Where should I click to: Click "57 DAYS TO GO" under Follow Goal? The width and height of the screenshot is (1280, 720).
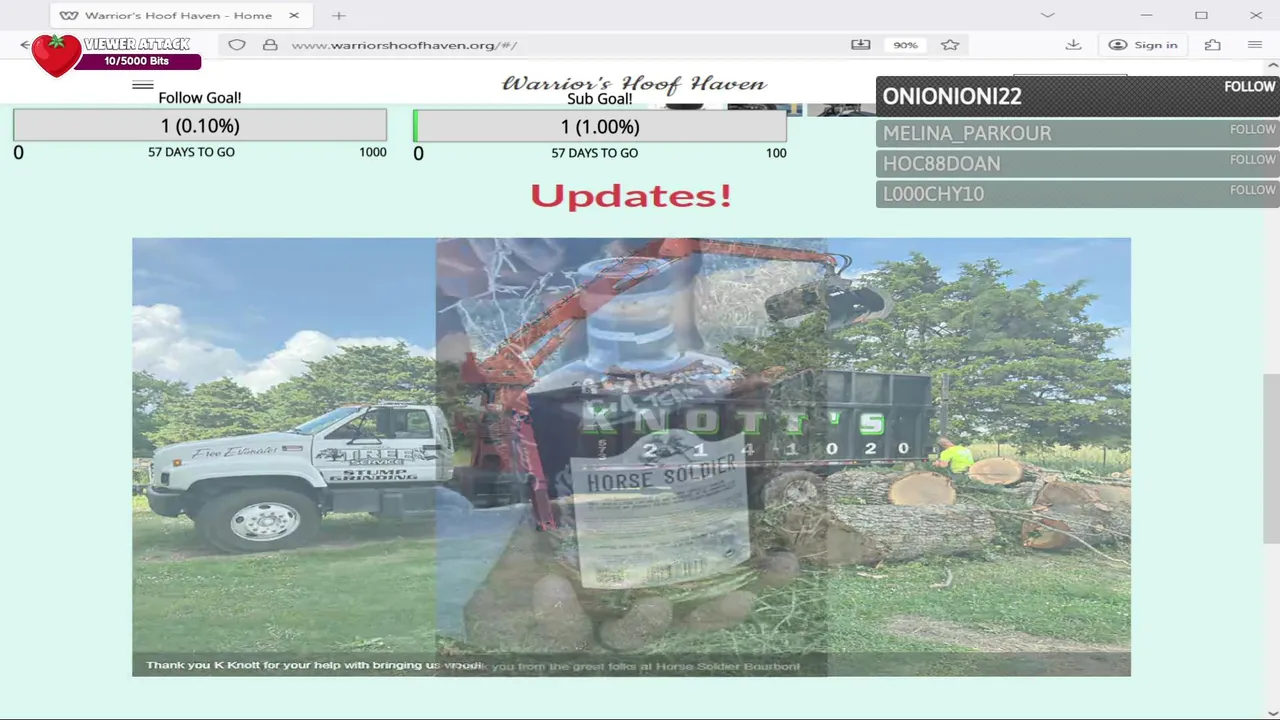[x=191, y=152]
